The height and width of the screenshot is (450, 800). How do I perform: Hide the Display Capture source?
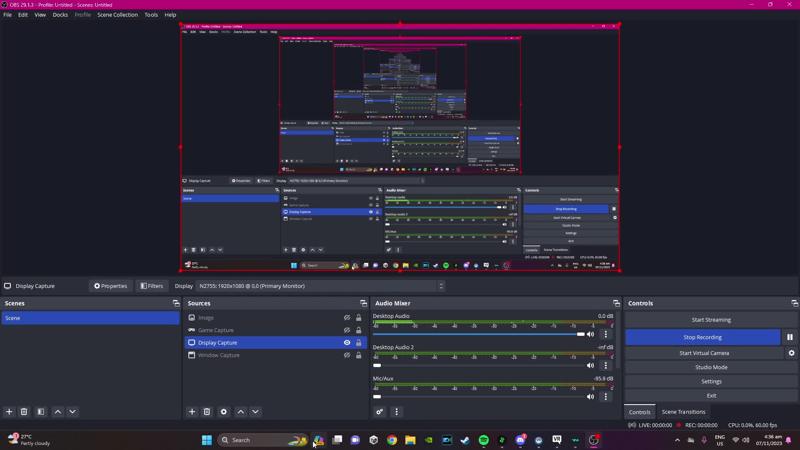point(347,342)
